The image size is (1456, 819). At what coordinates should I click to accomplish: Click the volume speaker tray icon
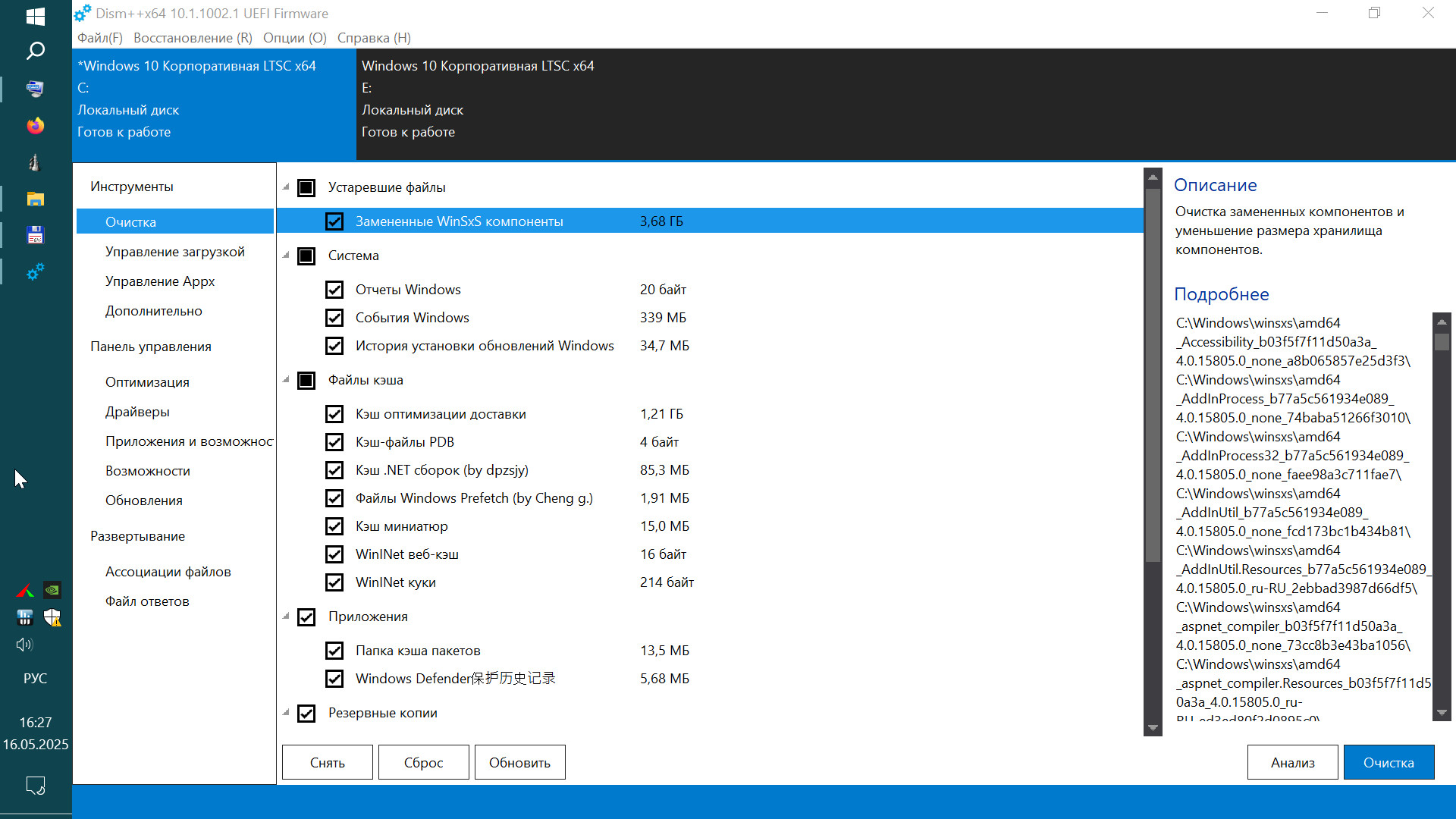25,645
